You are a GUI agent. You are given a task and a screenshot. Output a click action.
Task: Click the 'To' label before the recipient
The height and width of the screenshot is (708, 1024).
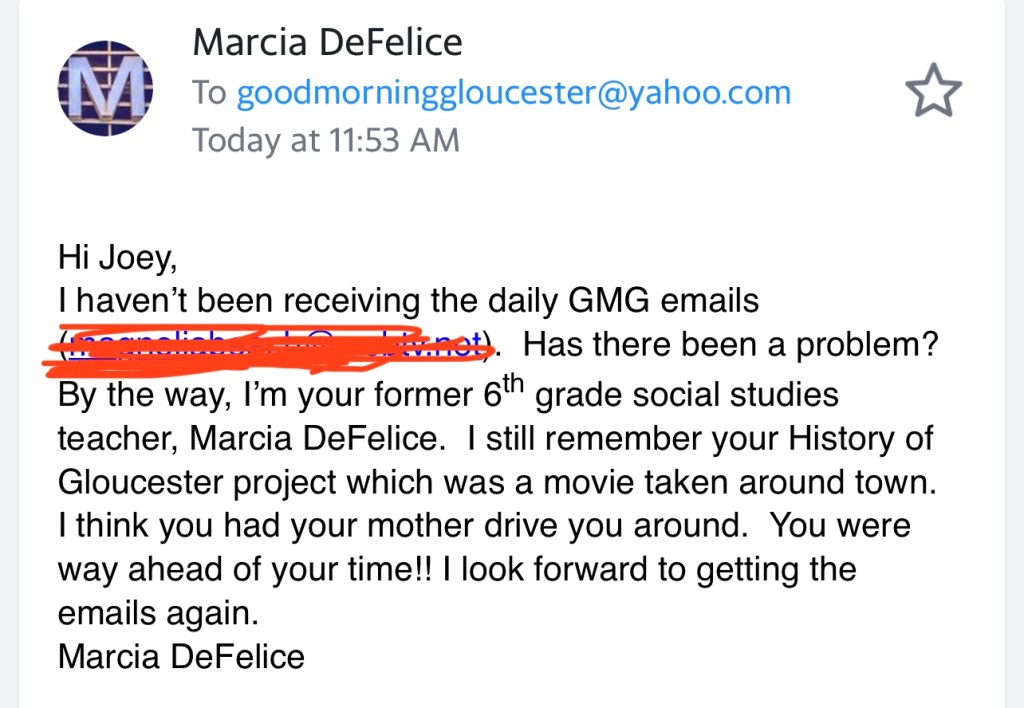[209, 92]
